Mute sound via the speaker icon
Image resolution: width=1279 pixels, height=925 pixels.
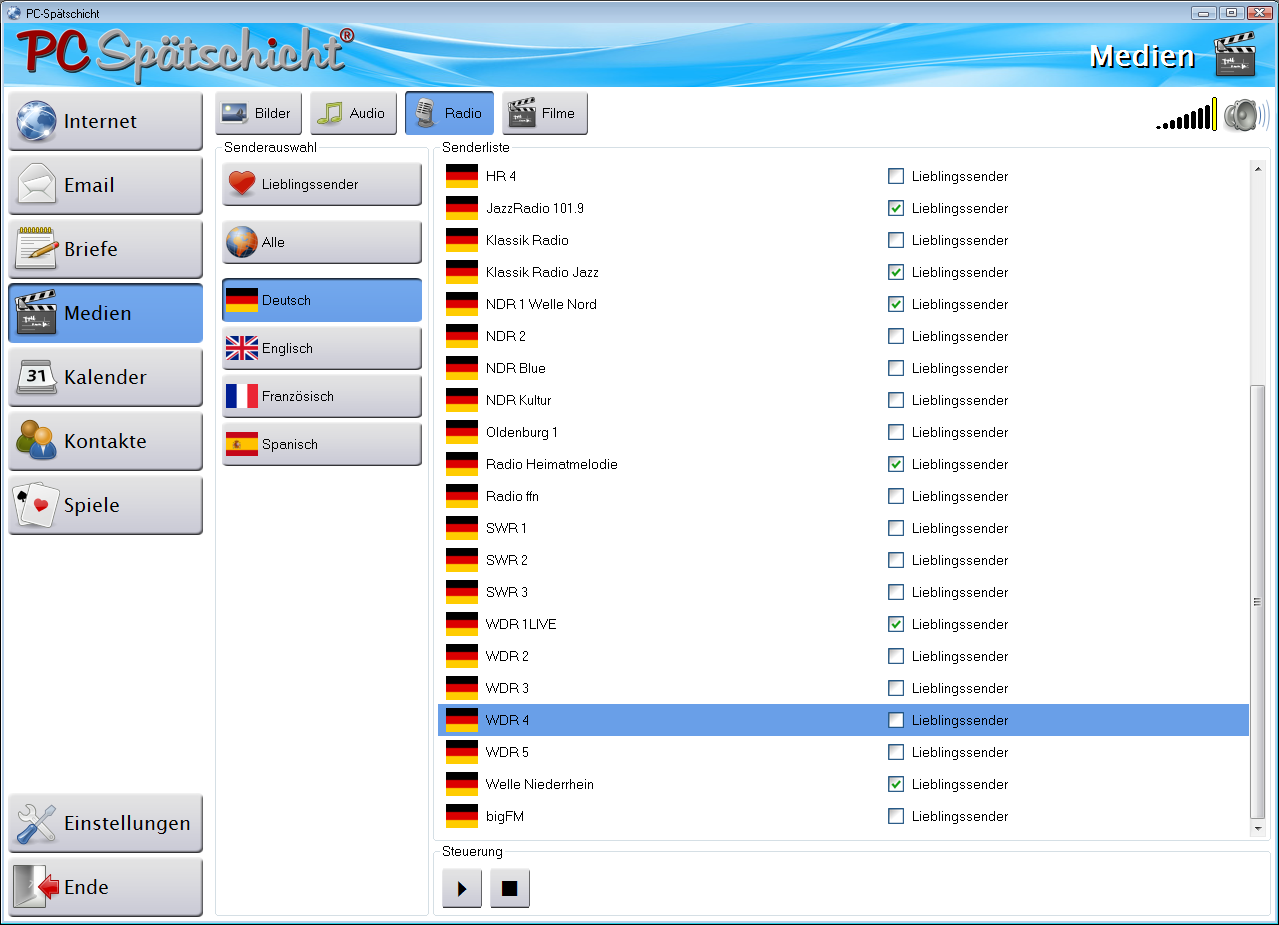(x=1246, y=115)
